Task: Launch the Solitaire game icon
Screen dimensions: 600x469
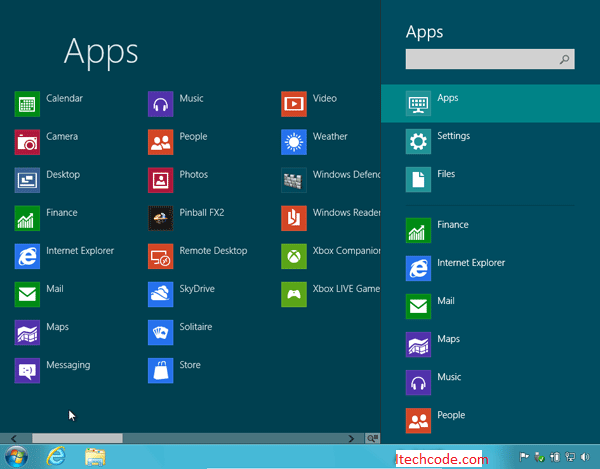Action: tap(161, 332)
